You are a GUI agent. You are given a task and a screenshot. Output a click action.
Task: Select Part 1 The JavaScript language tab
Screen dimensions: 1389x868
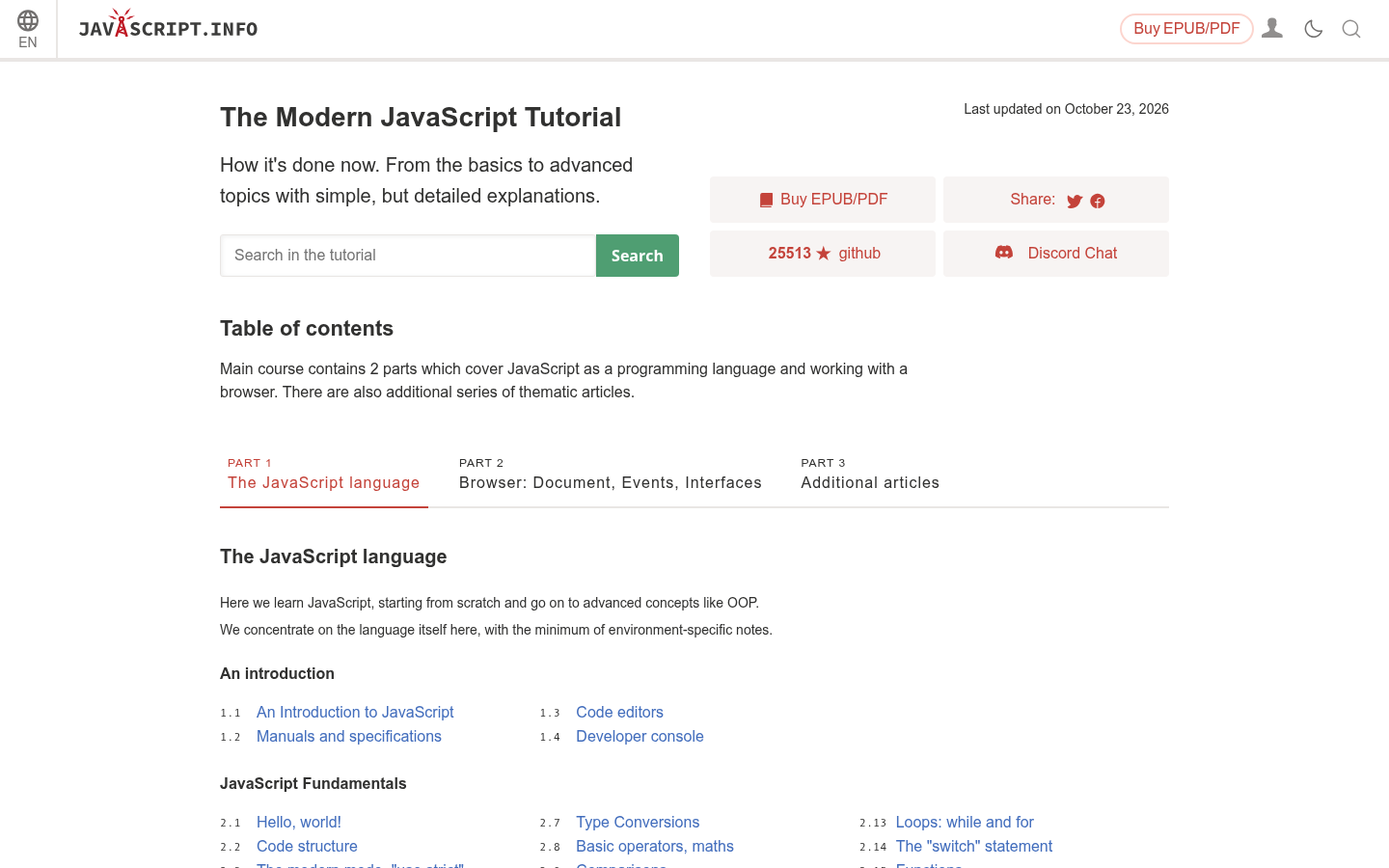tap(324, 474)
